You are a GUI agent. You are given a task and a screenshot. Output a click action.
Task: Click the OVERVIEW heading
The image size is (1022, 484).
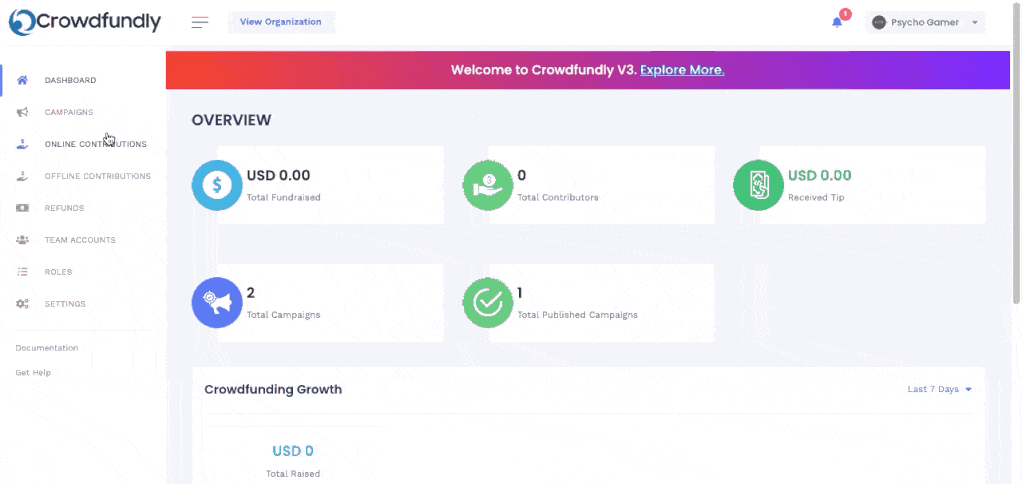click(231, 120)
